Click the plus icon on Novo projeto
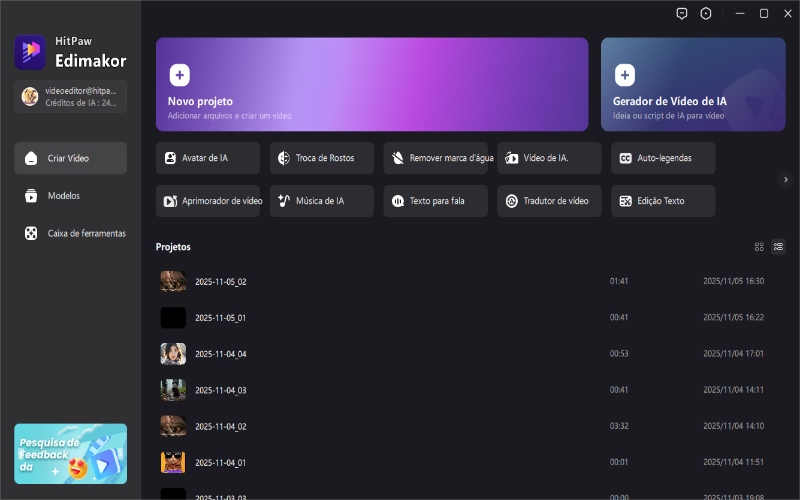This screenshot has width=800, height=500. pos(180,75)
